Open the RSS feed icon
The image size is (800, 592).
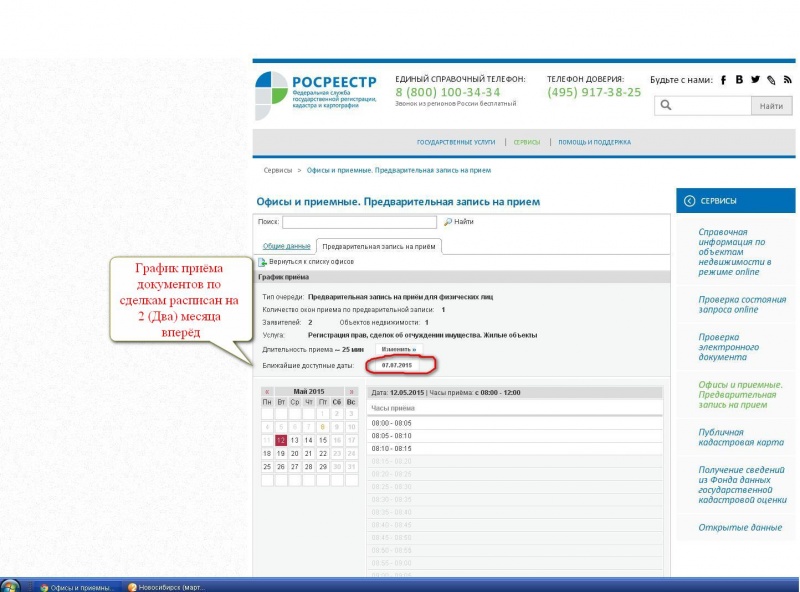[x=788, y=80]
